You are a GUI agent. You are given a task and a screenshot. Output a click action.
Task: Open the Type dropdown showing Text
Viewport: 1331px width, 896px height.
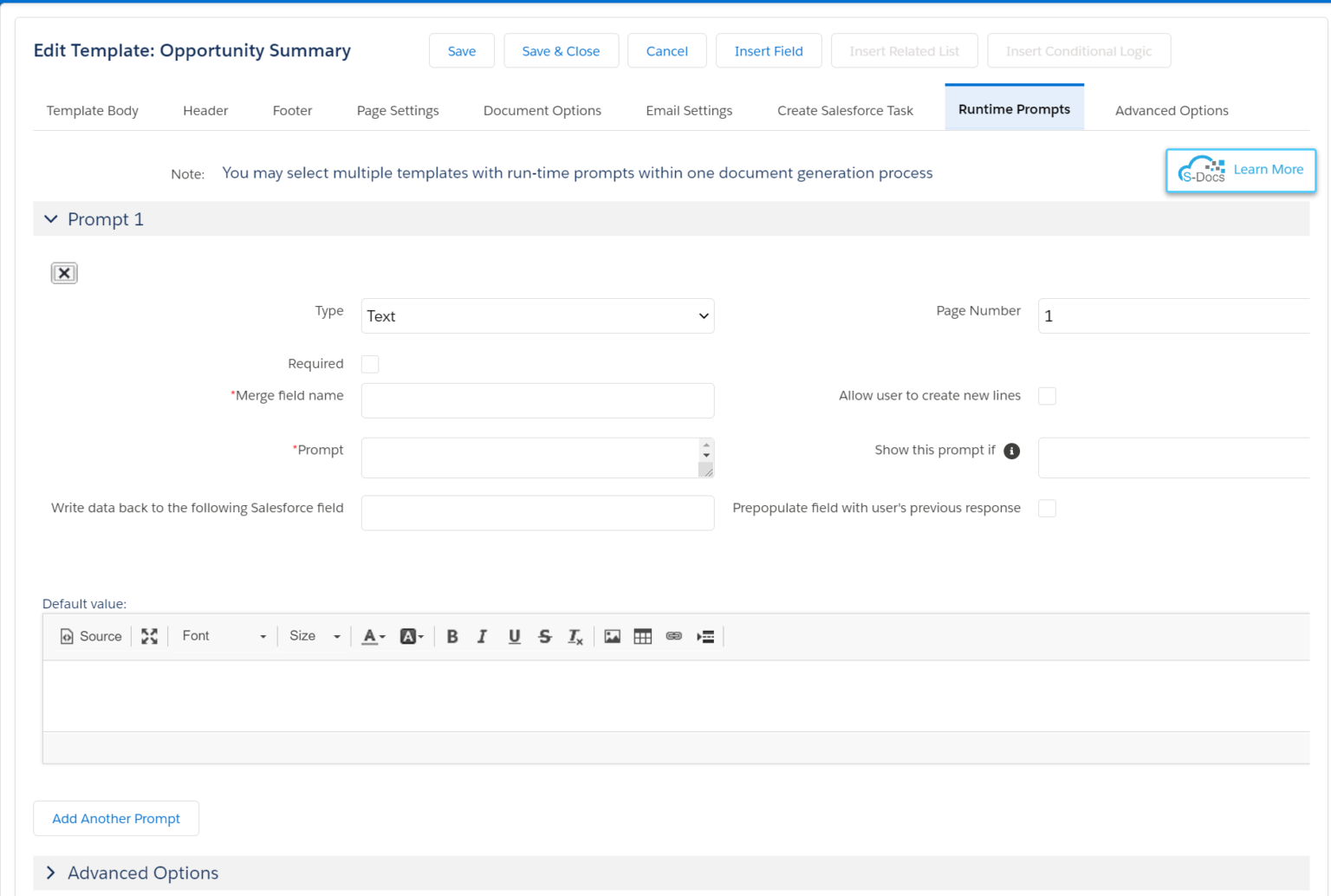tap(537, 316)
